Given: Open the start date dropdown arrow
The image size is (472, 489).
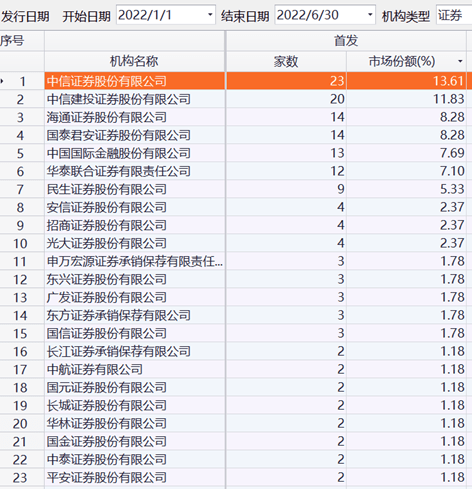Looking at the screenshot, I should [x=210, y=15].
